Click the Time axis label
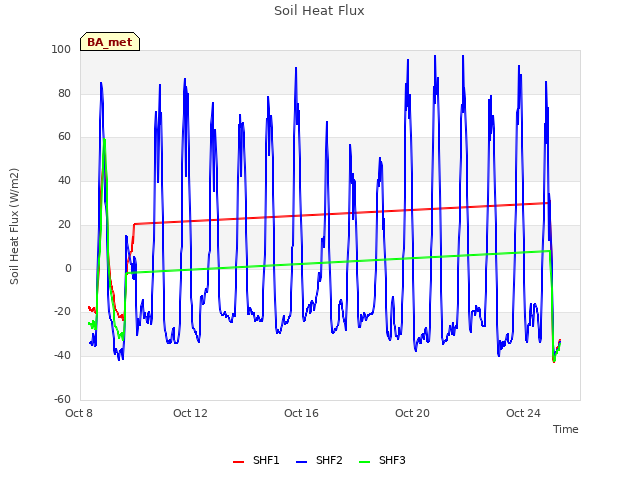The width and height of the screenshot is (640, 480). point(566,429)
